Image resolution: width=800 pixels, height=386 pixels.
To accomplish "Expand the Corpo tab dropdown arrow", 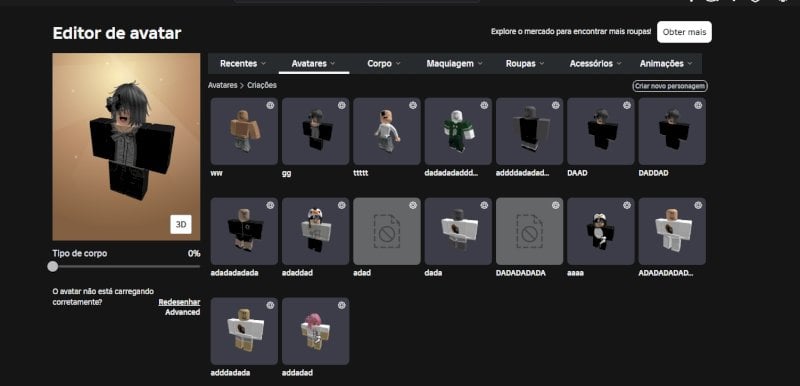I will 398,64.
